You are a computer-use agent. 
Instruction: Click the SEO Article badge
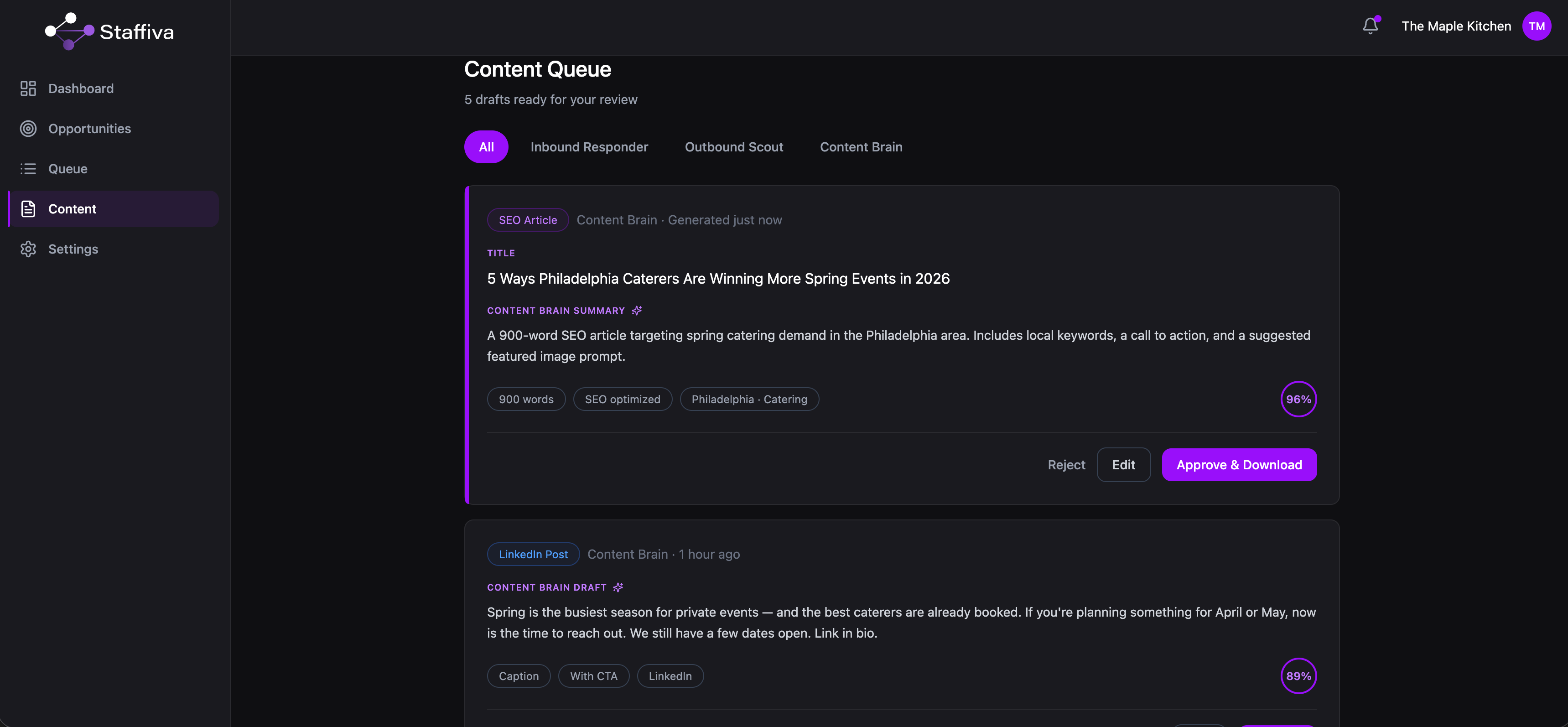[x=527, y=220]
